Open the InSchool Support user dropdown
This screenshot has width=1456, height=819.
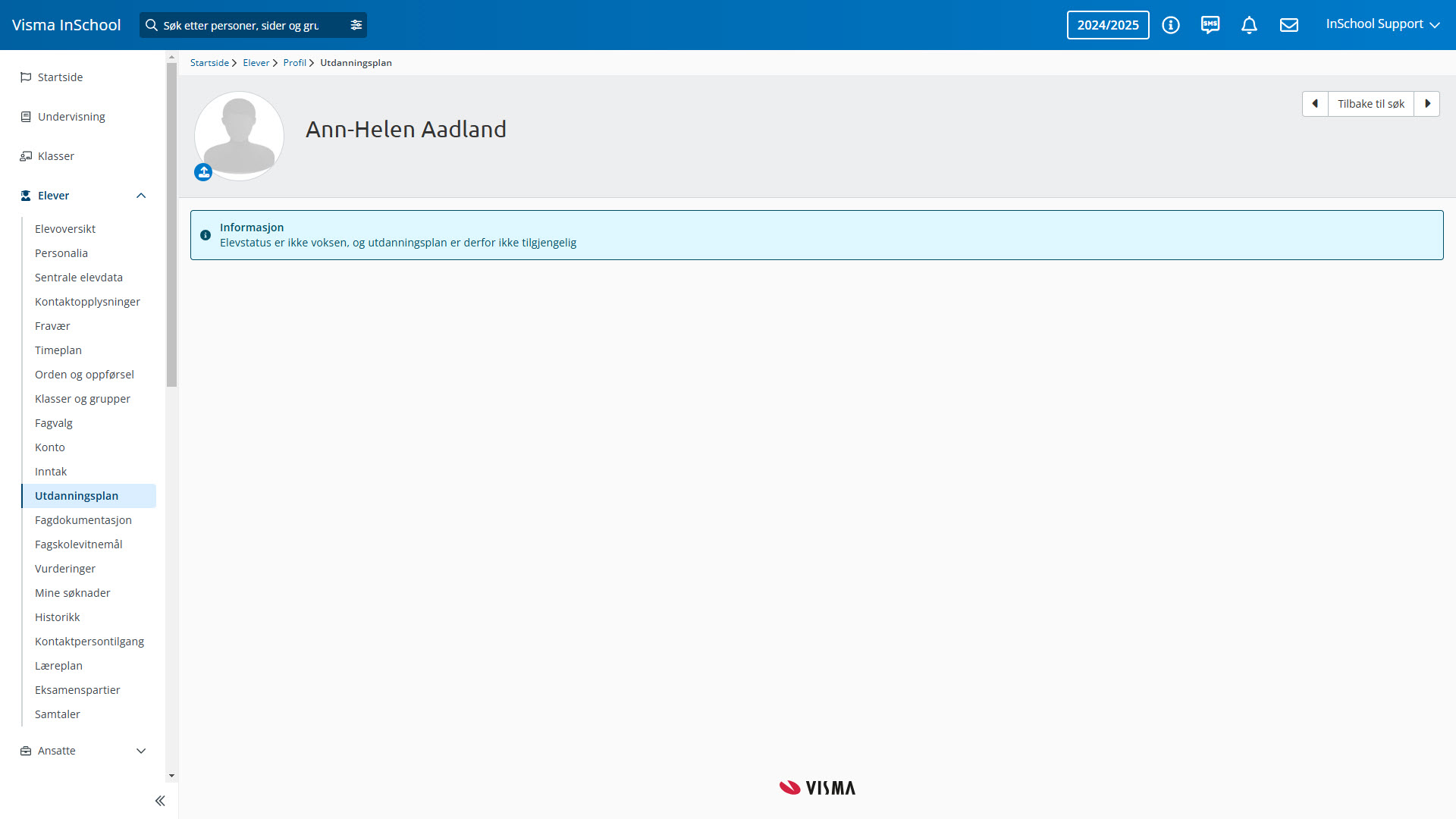coord(1382,24)
